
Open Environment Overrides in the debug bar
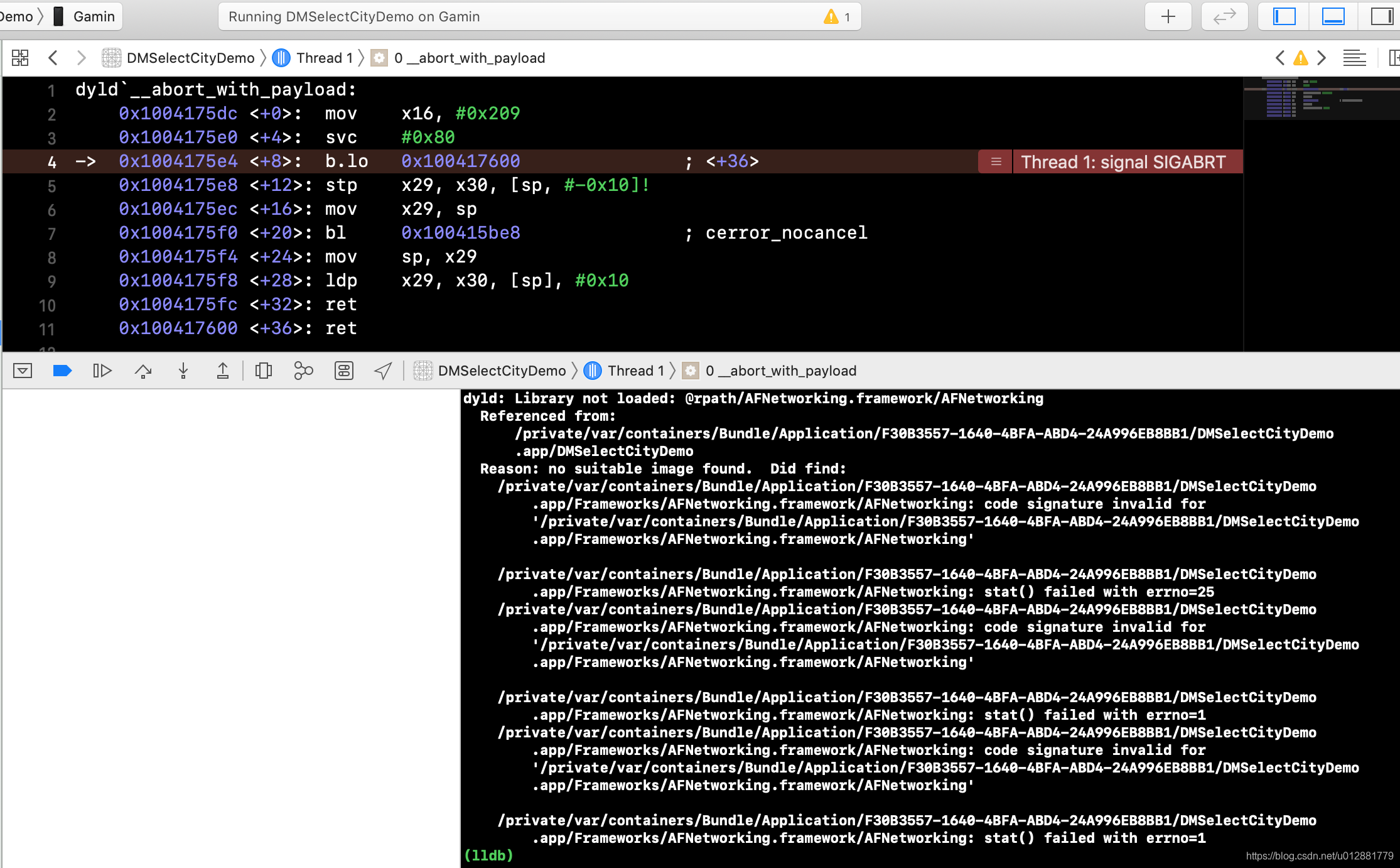pyautogui.click(x=343, y=371)
